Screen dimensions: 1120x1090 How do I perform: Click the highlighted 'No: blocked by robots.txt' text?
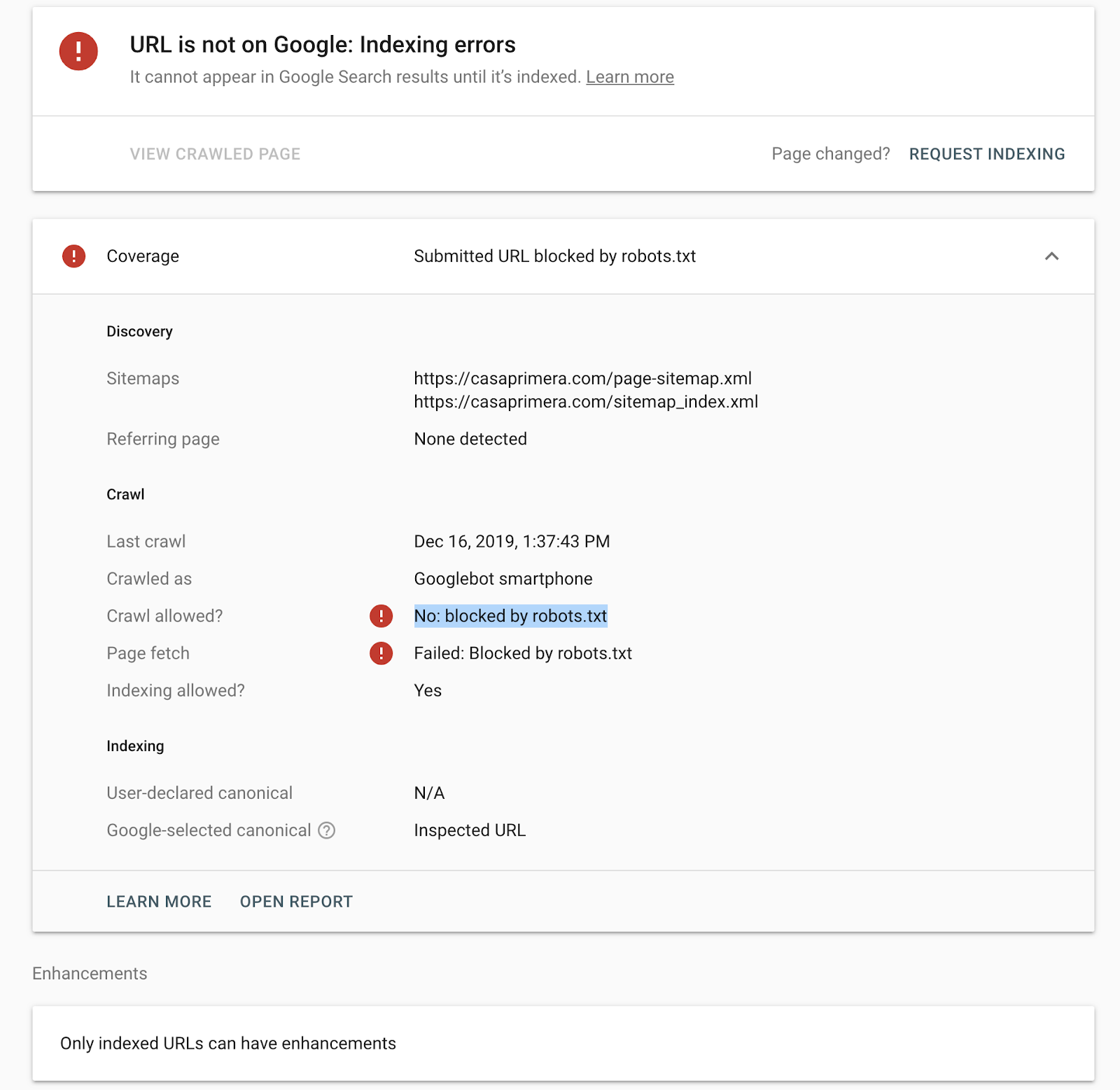510,616
